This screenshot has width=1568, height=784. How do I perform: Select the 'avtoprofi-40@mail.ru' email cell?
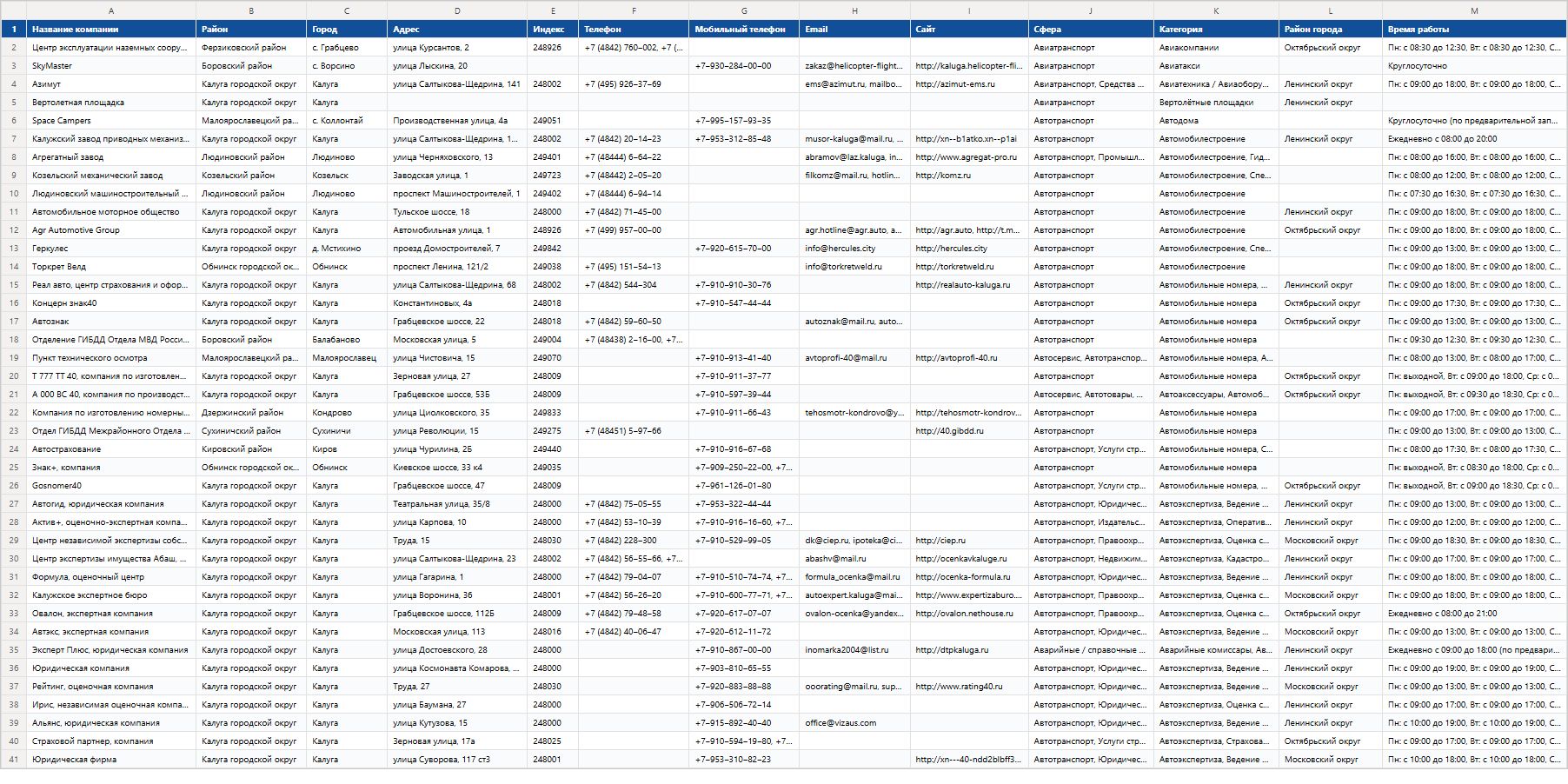[854, 358]
